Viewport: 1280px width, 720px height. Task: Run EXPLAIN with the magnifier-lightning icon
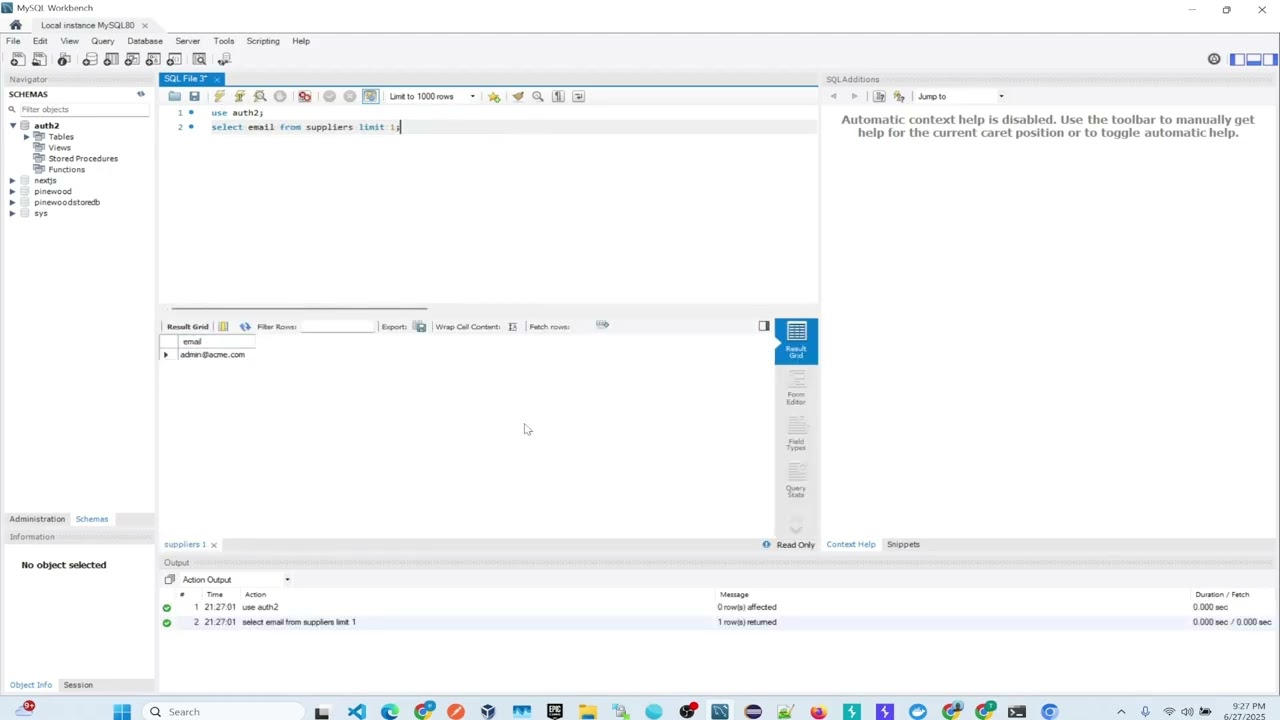[x=260, y=96]
